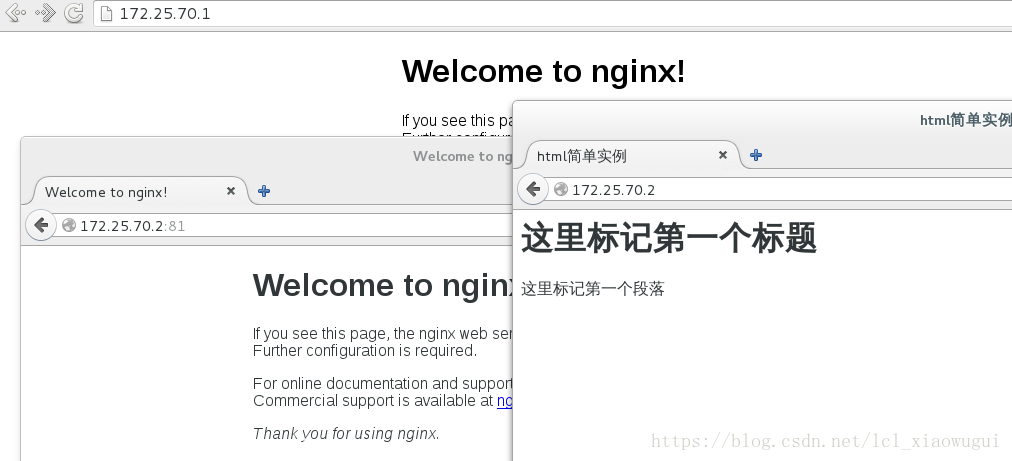Click the text 'Further configuration is required.'
The image size is (1012, 461).
click(x=365, y=351)
